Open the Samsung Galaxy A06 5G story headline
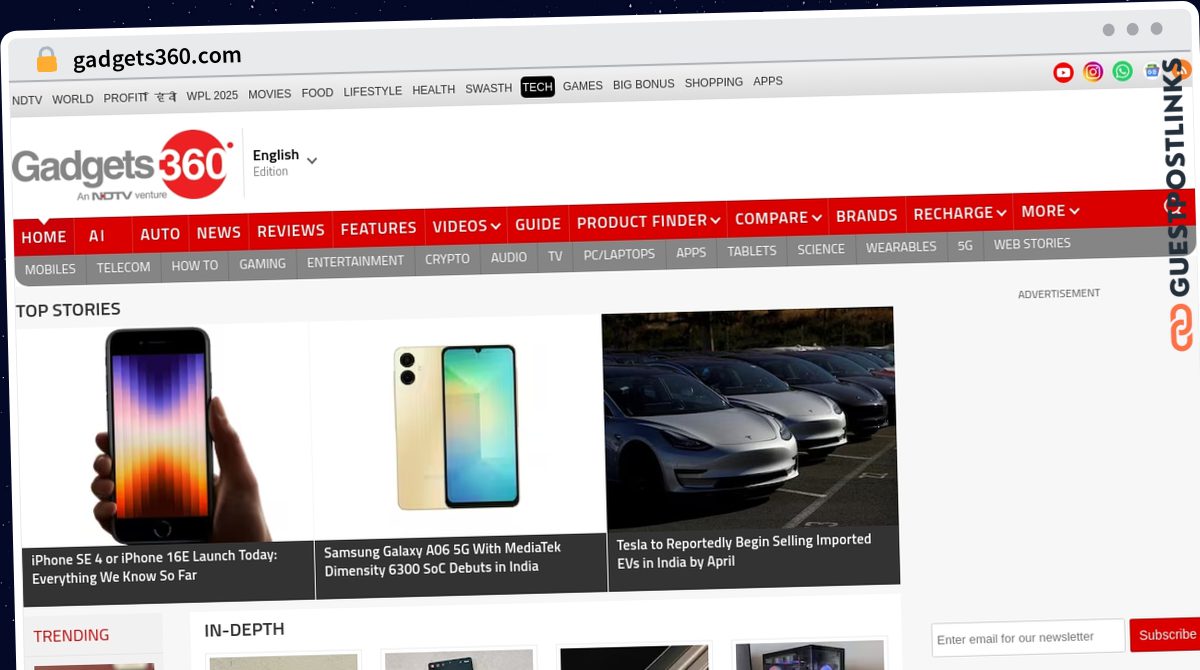This screenshot has width=1200, height=670. pyautogui.click(x=442, y=559)
